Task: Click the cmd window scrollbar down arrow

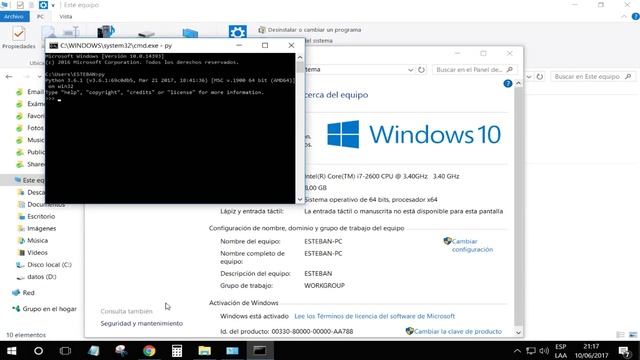Action: click(x=300, y=199)
